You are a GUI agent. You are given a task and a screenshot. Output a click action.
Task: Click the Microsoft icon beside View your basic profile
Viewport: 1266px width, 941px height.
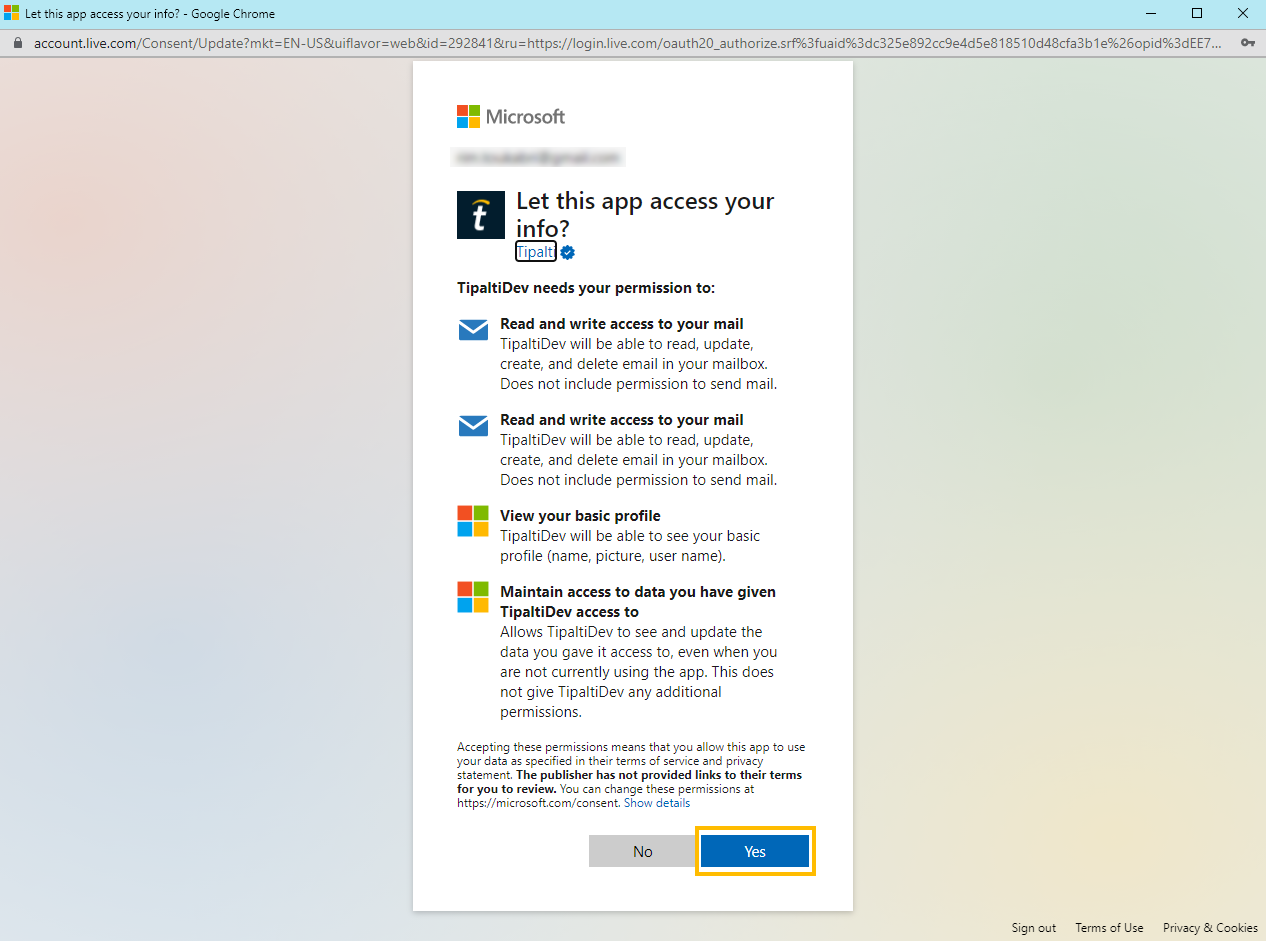473,521
